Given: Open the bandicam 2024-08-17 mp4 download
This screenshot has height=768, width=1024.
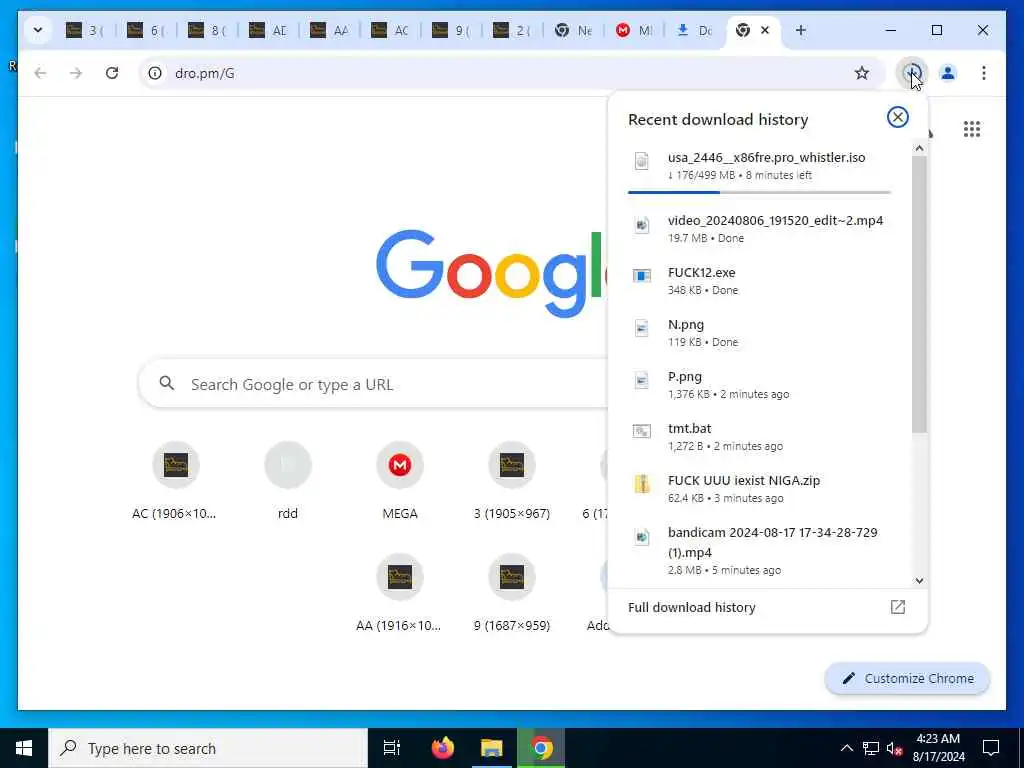Looking at the screenshot, I should tap(760, 551).
